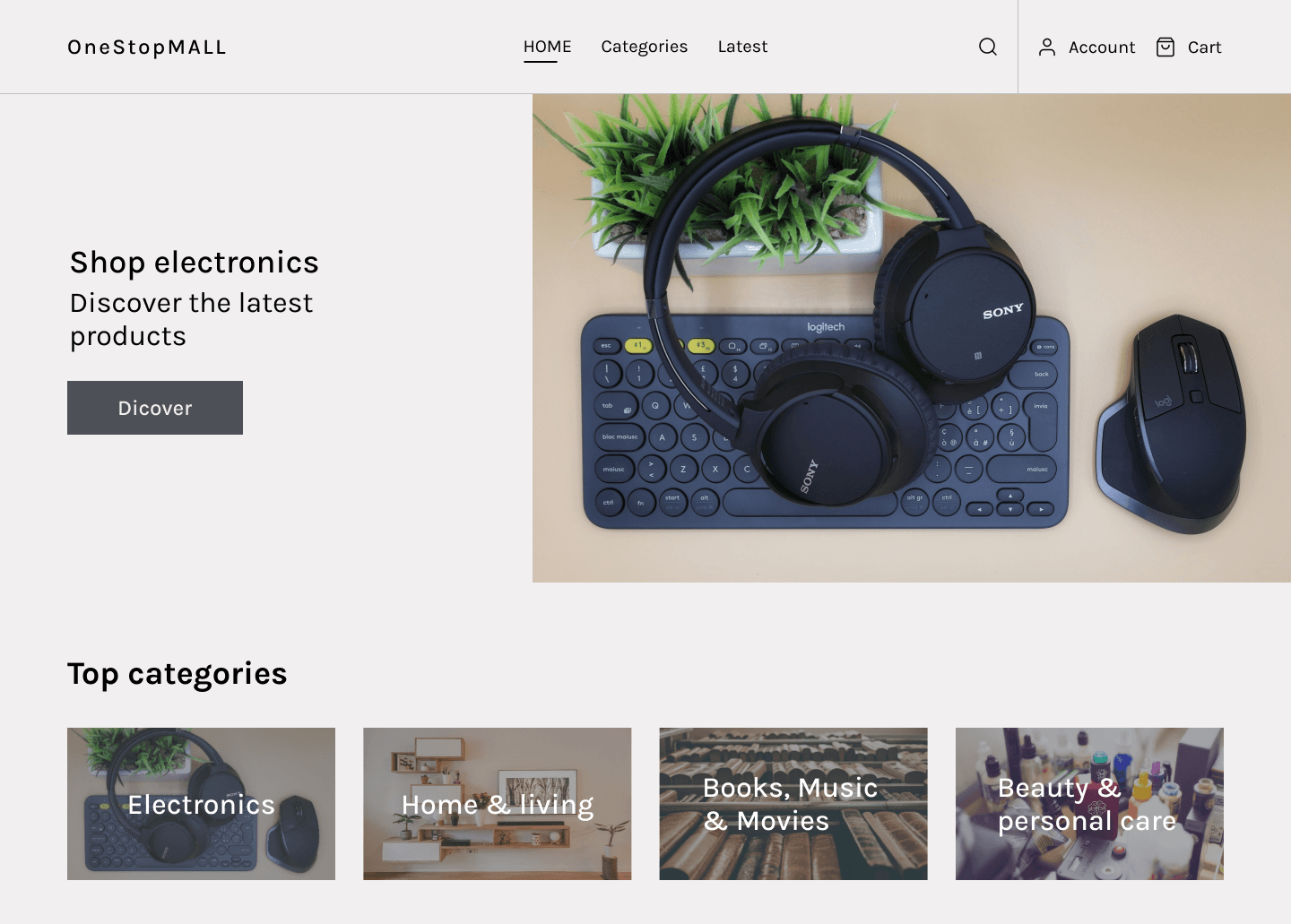Screen dimensions: 1291x924
Task: Open the Account link text
Action: tap(1101, 47)
